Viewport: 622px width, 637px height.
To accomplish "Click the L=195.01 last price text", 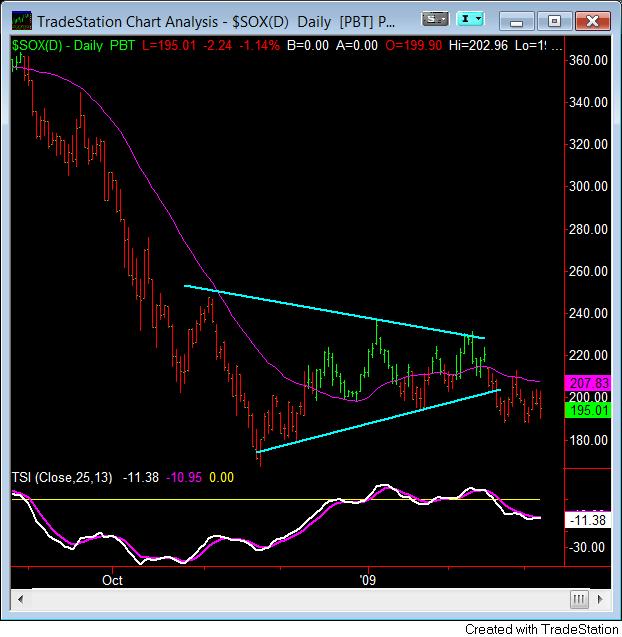I will coord(169,46).
